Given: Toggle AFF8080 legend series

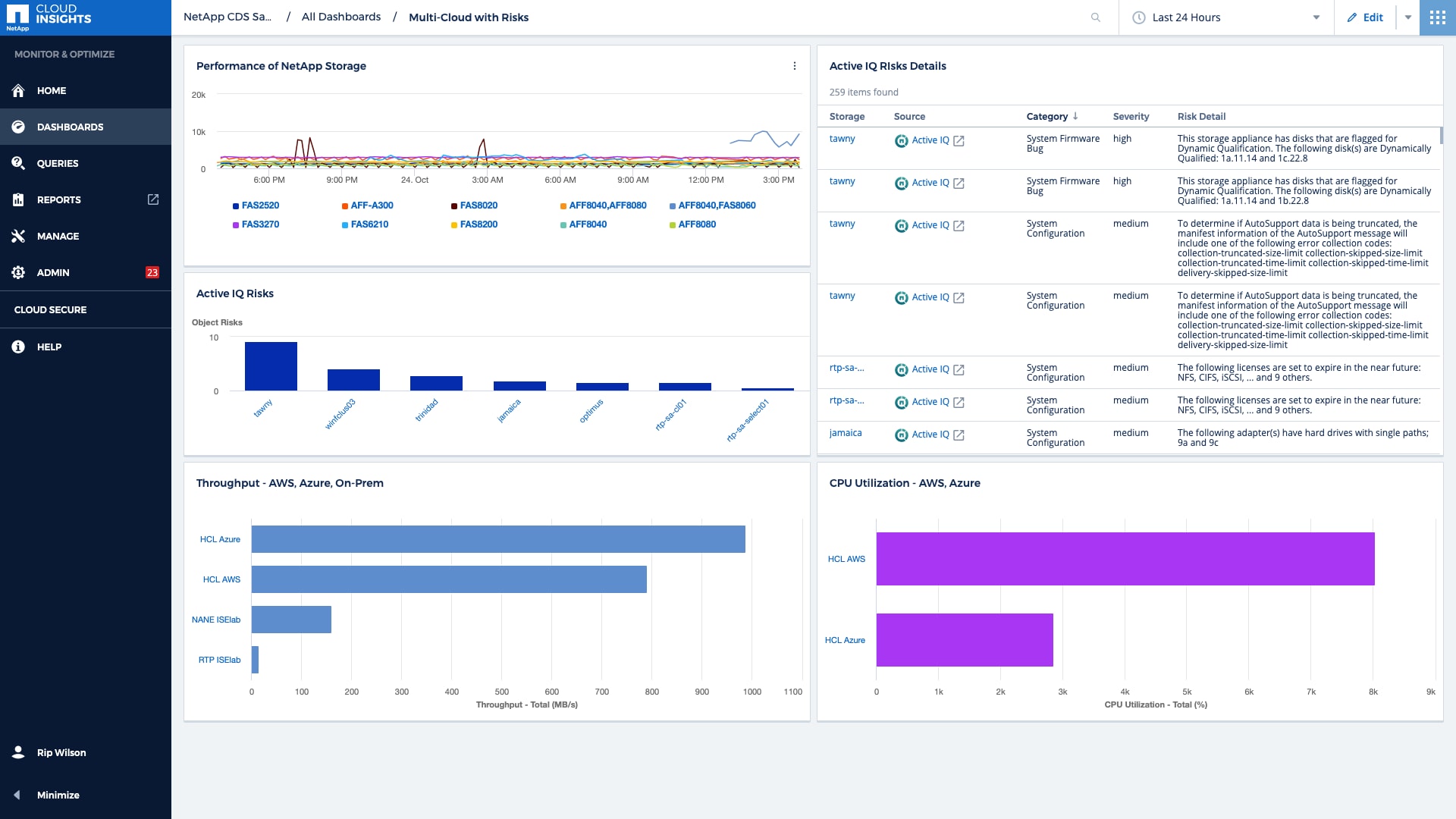Looking at the screenshot, I should (x=693, y=224).
